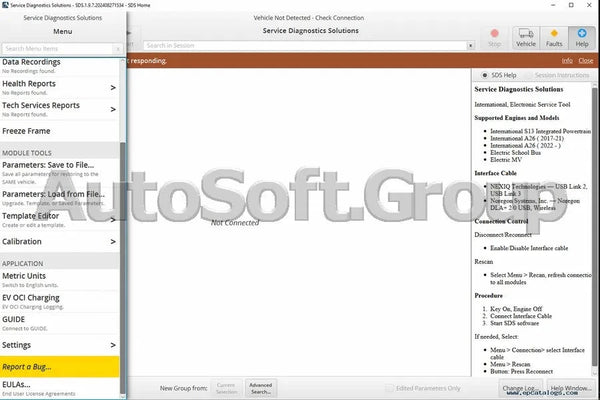Click the Tech Services Reports menu label
This screenshot has height=400, width=600.
click(x=41, y=105)
